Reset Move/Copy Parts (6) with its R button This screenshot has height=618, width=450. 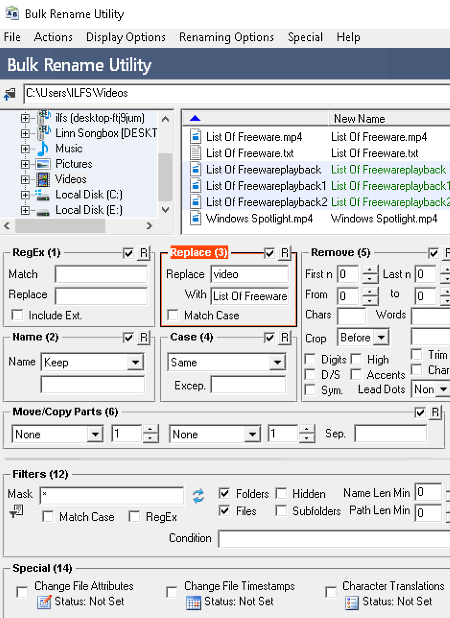click(435, 412)
